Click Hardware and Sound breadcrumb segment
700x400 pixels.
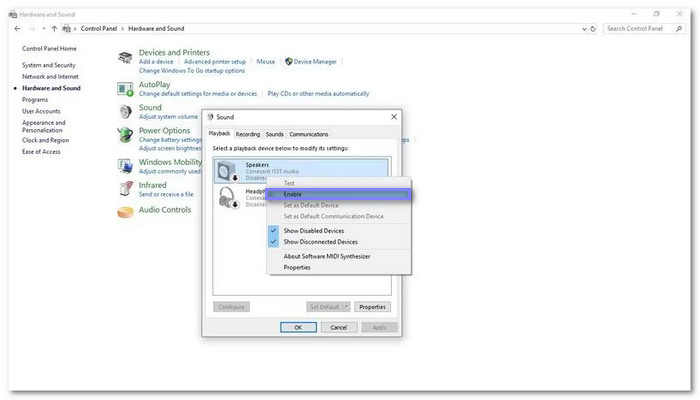click(156, 29)
